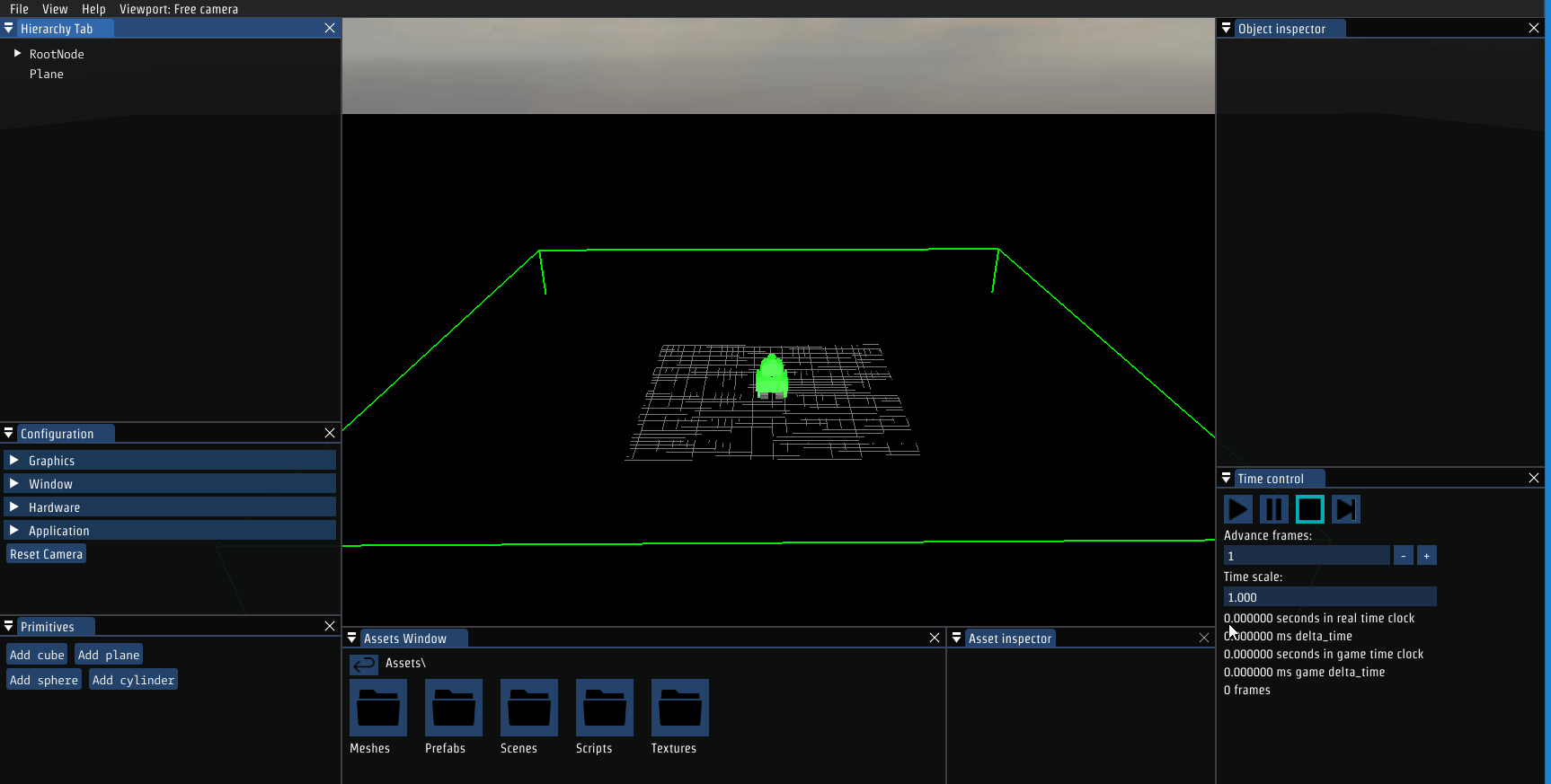Collapse the Hierarchy Tab panel triangle
This screenshot has height=784, width=1551.
[x=9, y=29]
